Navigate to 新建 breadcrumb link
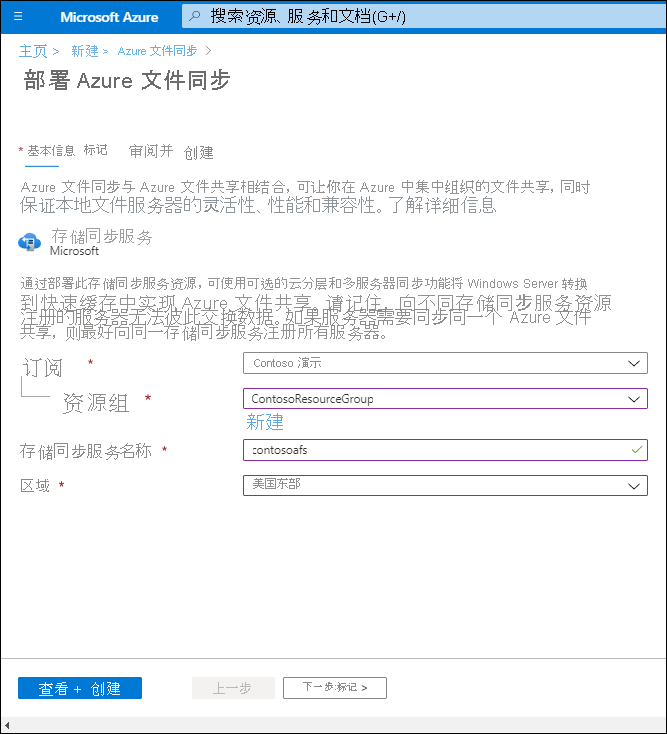The image size is (667, 734). coord(85,51)
